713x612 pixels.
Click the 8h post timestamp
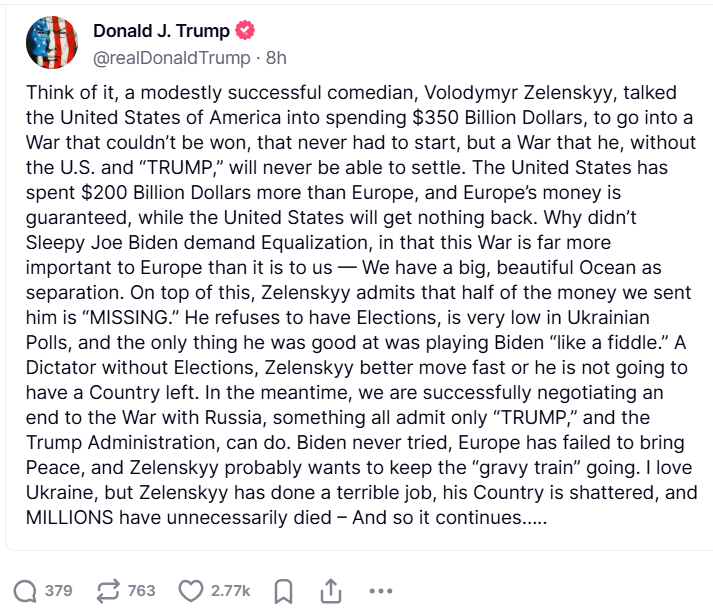276,58
